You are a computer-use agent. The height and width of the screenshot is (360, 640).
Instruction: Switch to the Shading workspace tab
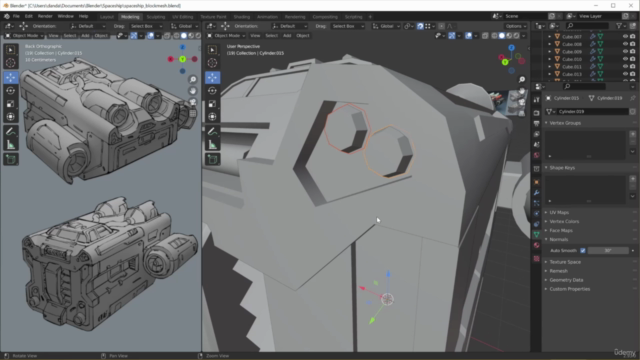[x=242, y=17]
